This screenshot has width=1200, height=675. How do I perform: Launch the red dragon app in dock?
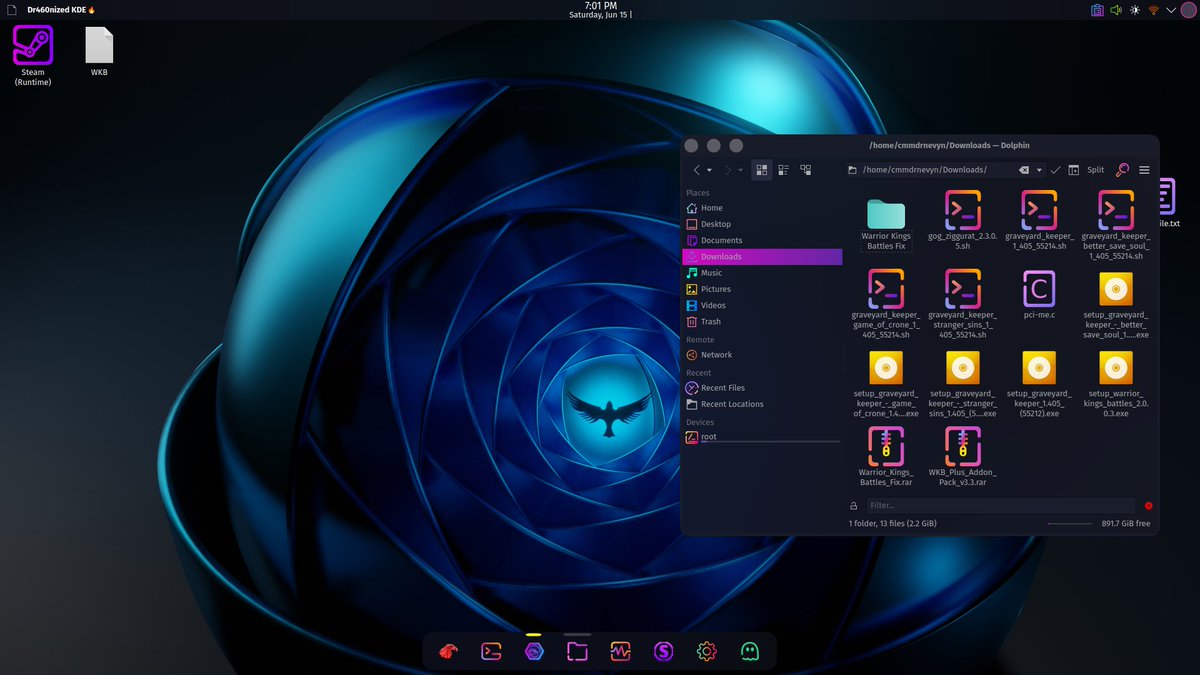coord(448,651)
